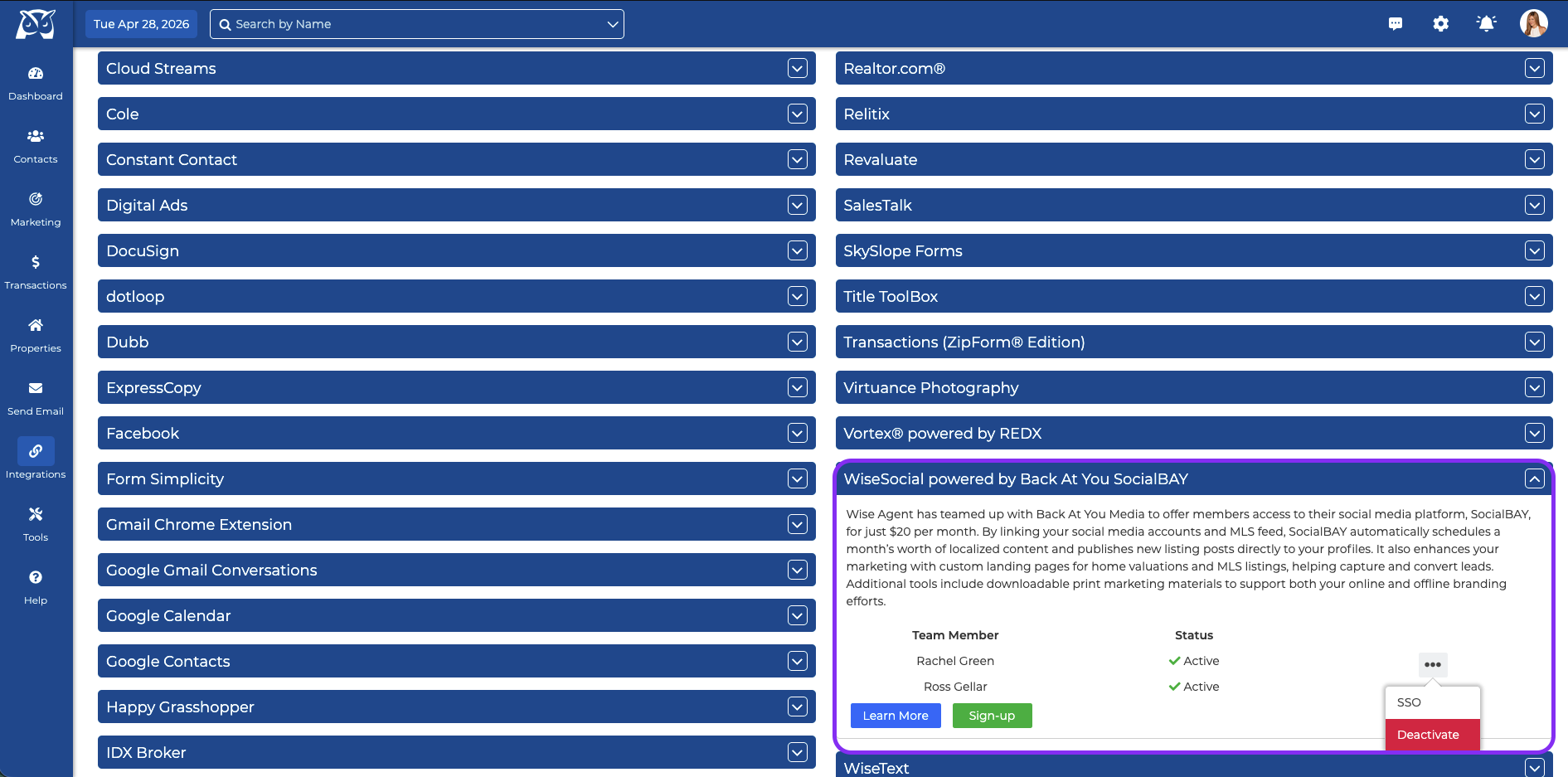The image size is (1568, 777).
Task: Open the Search by Name dropdown arrow
Action: coord(613,24)
